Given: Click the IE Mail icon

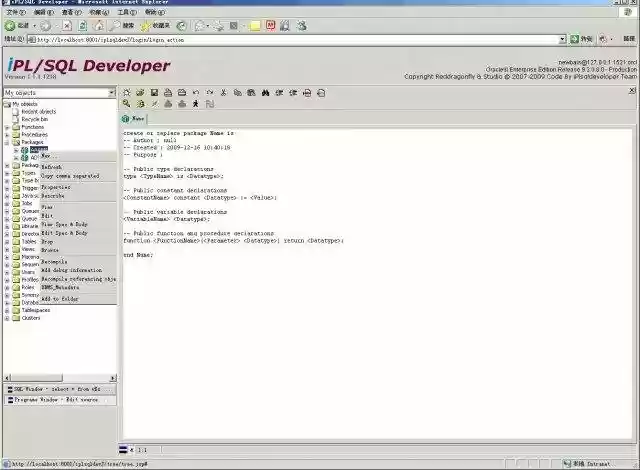Looking at the screenshot, I should pos(200,26).
